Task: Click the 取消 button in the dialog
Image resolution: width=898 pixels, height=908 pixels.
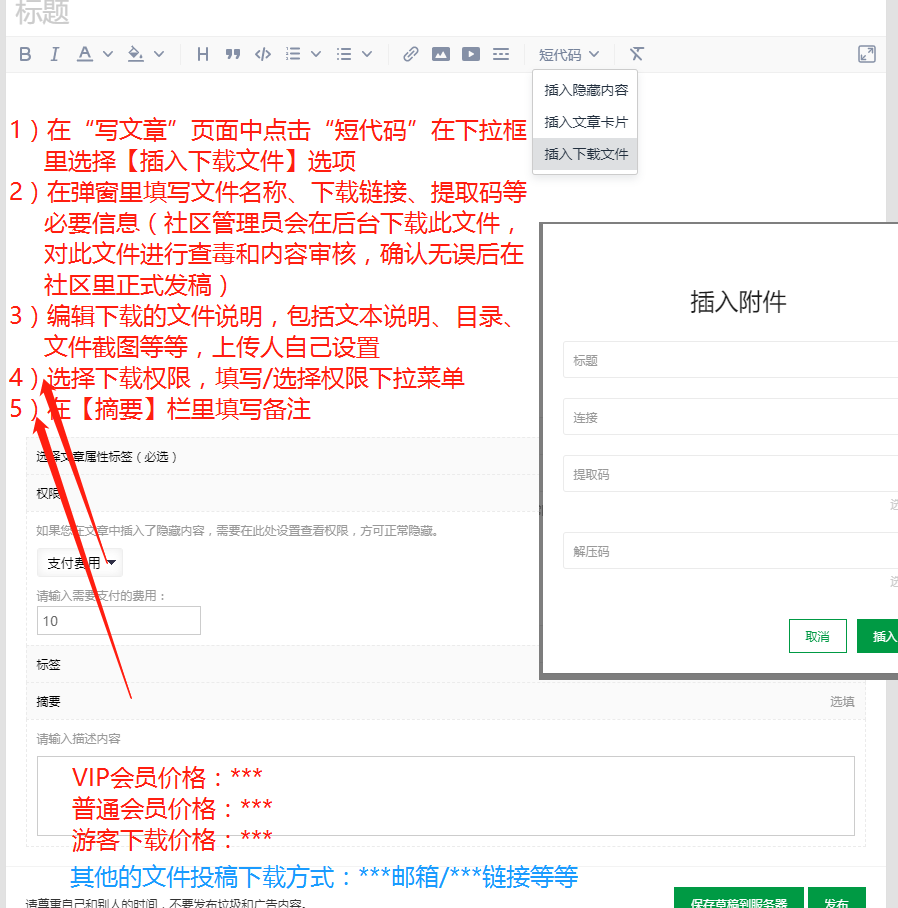Action: (817, 635)
